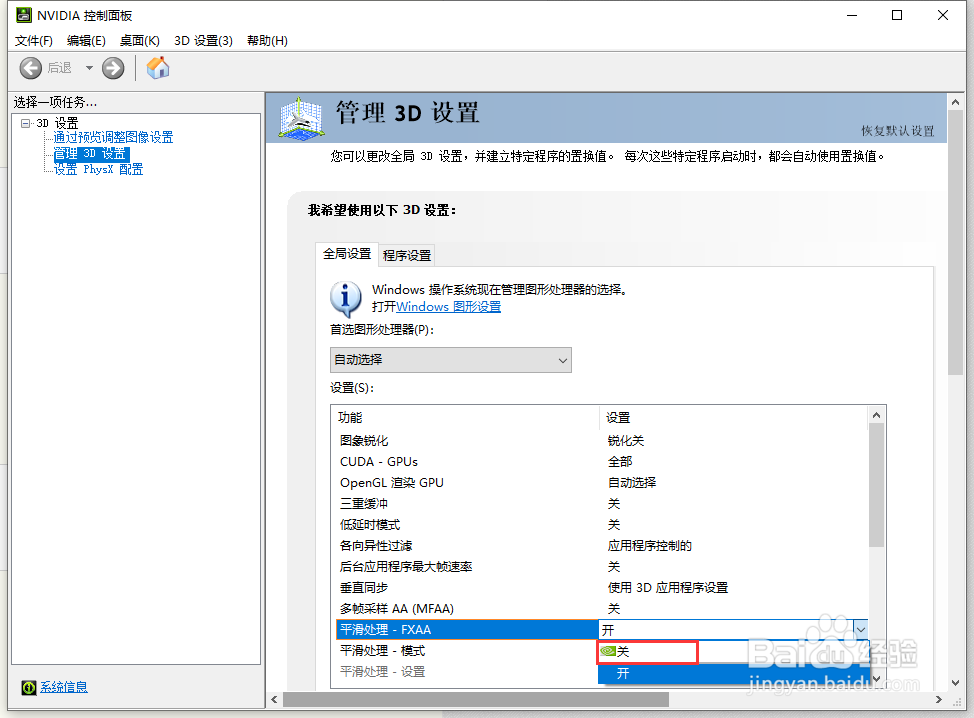The image size is (974, 718).
Task: Open the 帮助(H) menu
Action: point(267,40)
